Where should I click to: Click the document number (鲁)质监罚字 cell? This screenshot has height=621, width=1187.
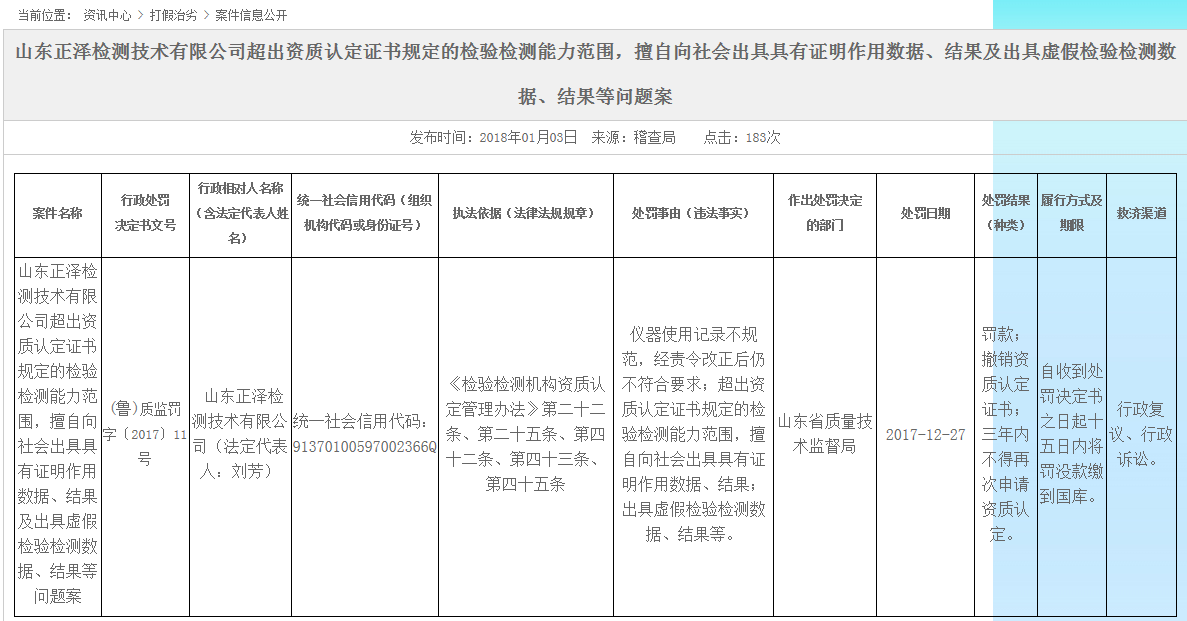145,434
